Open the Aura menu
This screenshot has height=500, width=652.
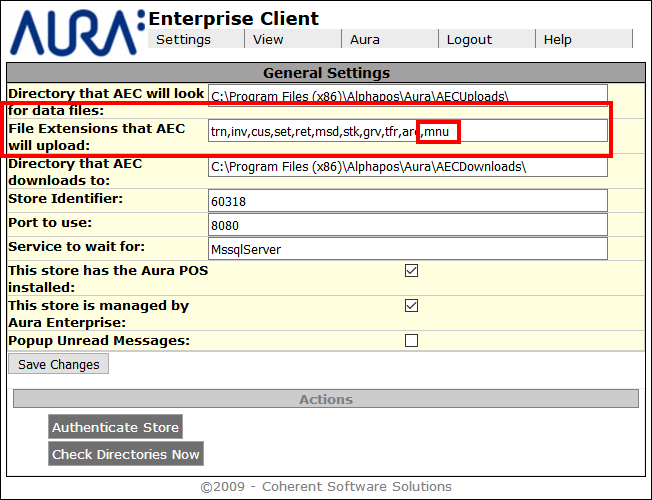pos(390,39)
